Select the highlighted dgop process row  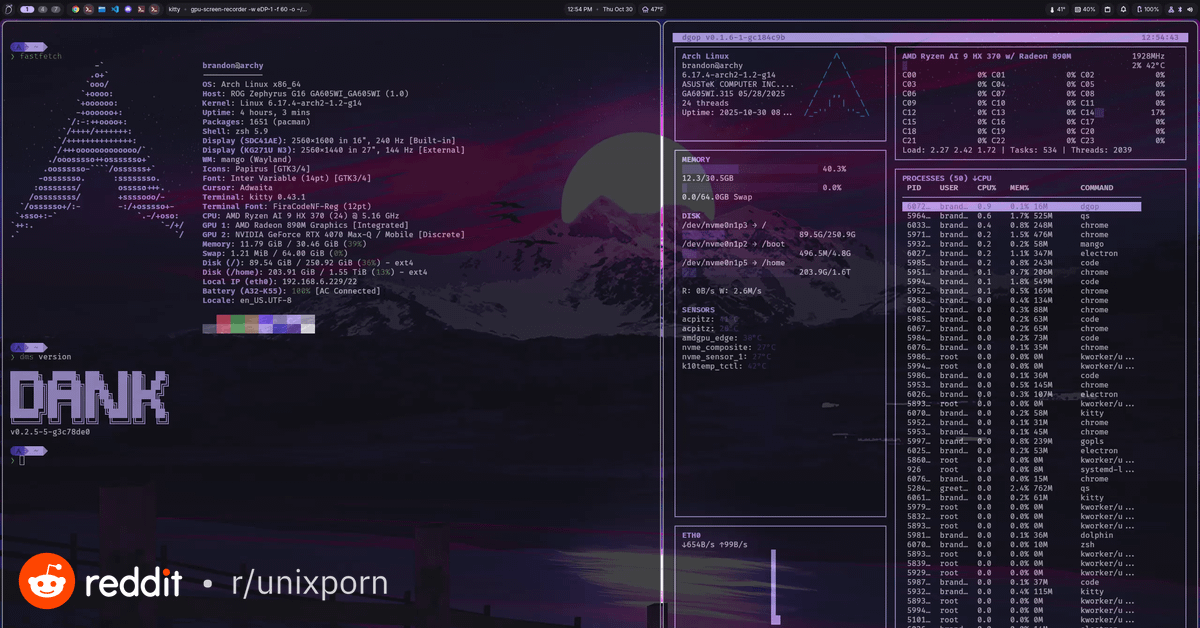point(1020,206)
